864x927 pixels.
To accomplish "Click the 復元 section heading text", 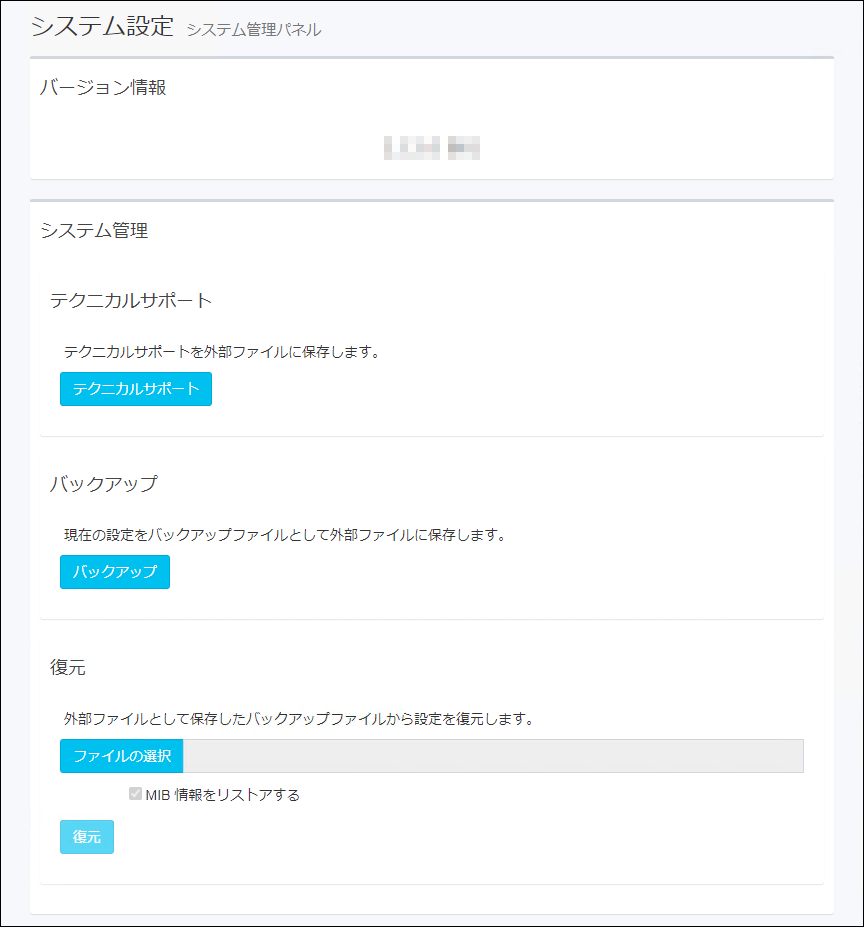I will tap(68, 667).
